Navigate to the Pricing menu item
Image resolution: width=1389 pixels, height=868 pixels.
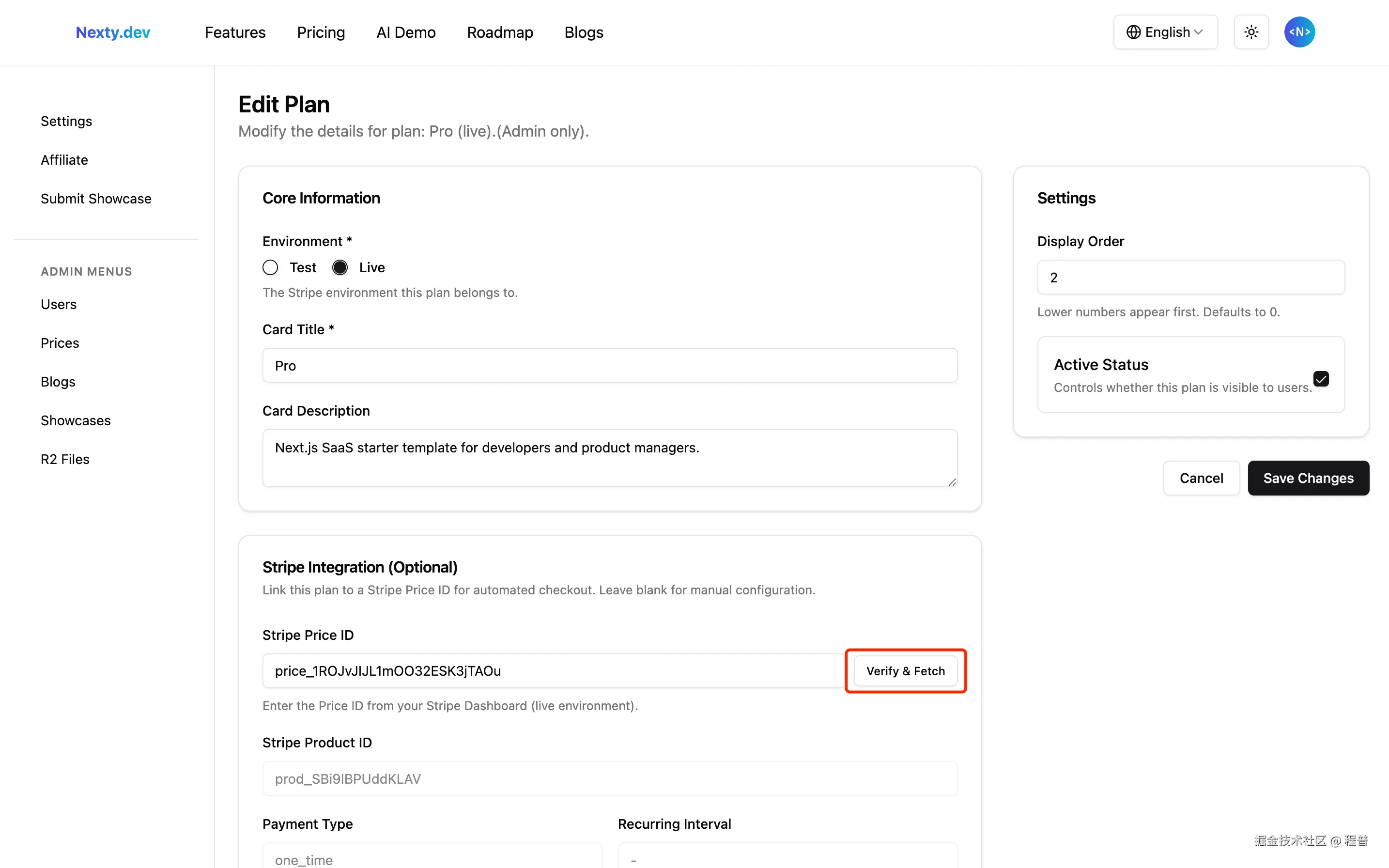pyautogui.click(x=320, y=32)
